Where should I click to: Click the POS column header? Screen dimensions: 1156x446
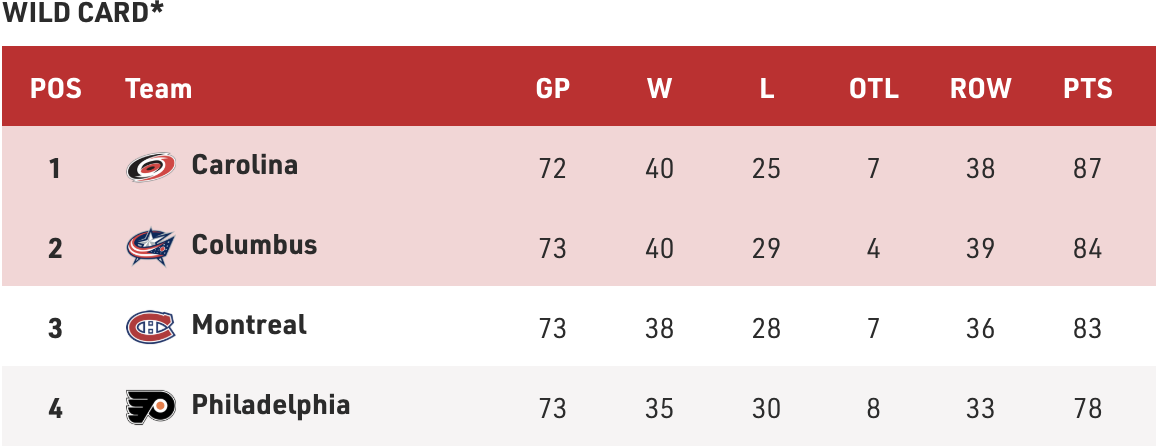pyautogui.click(x=55, y=88)
